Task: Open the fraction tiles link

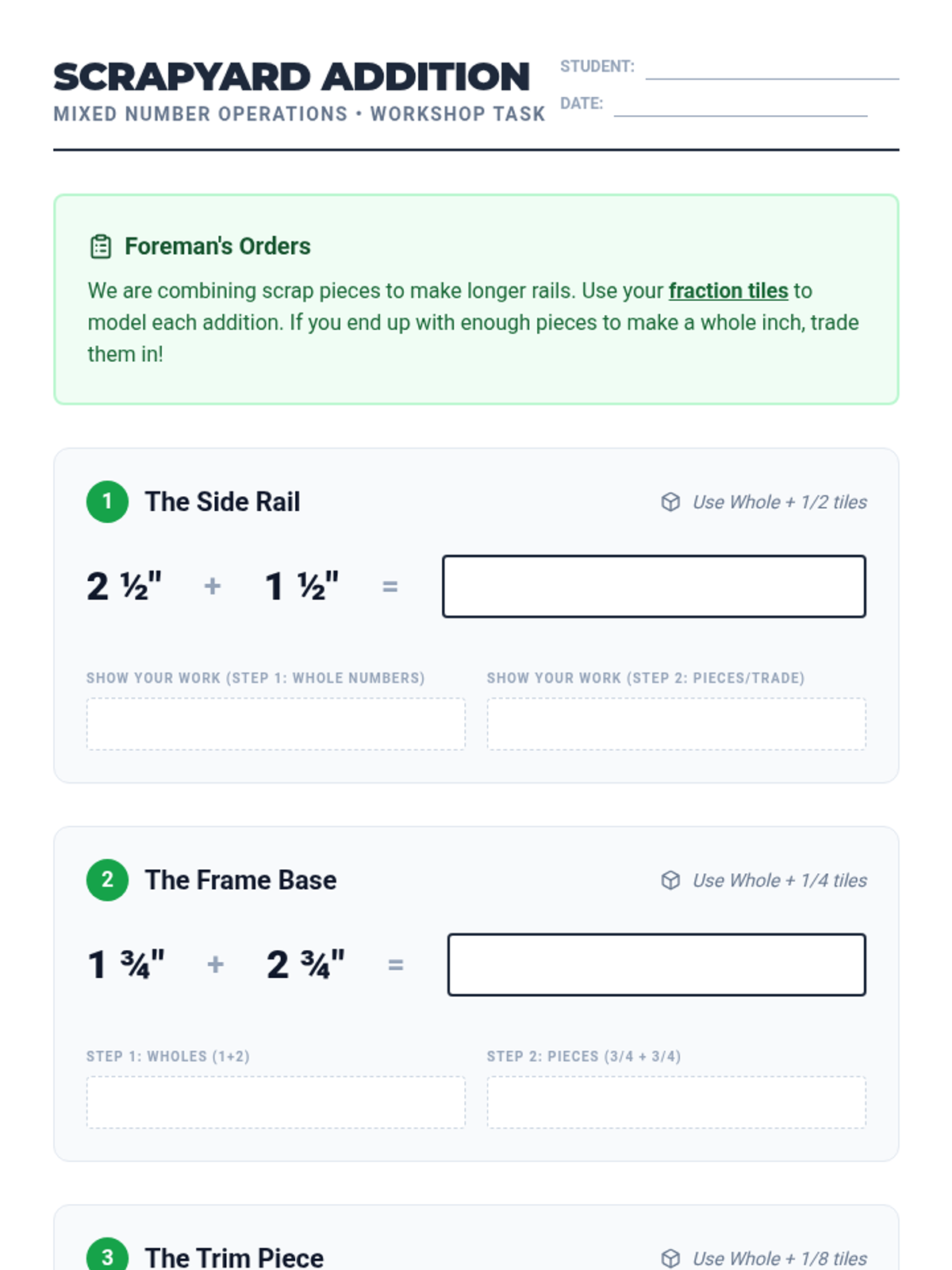Action: point(727,291)
